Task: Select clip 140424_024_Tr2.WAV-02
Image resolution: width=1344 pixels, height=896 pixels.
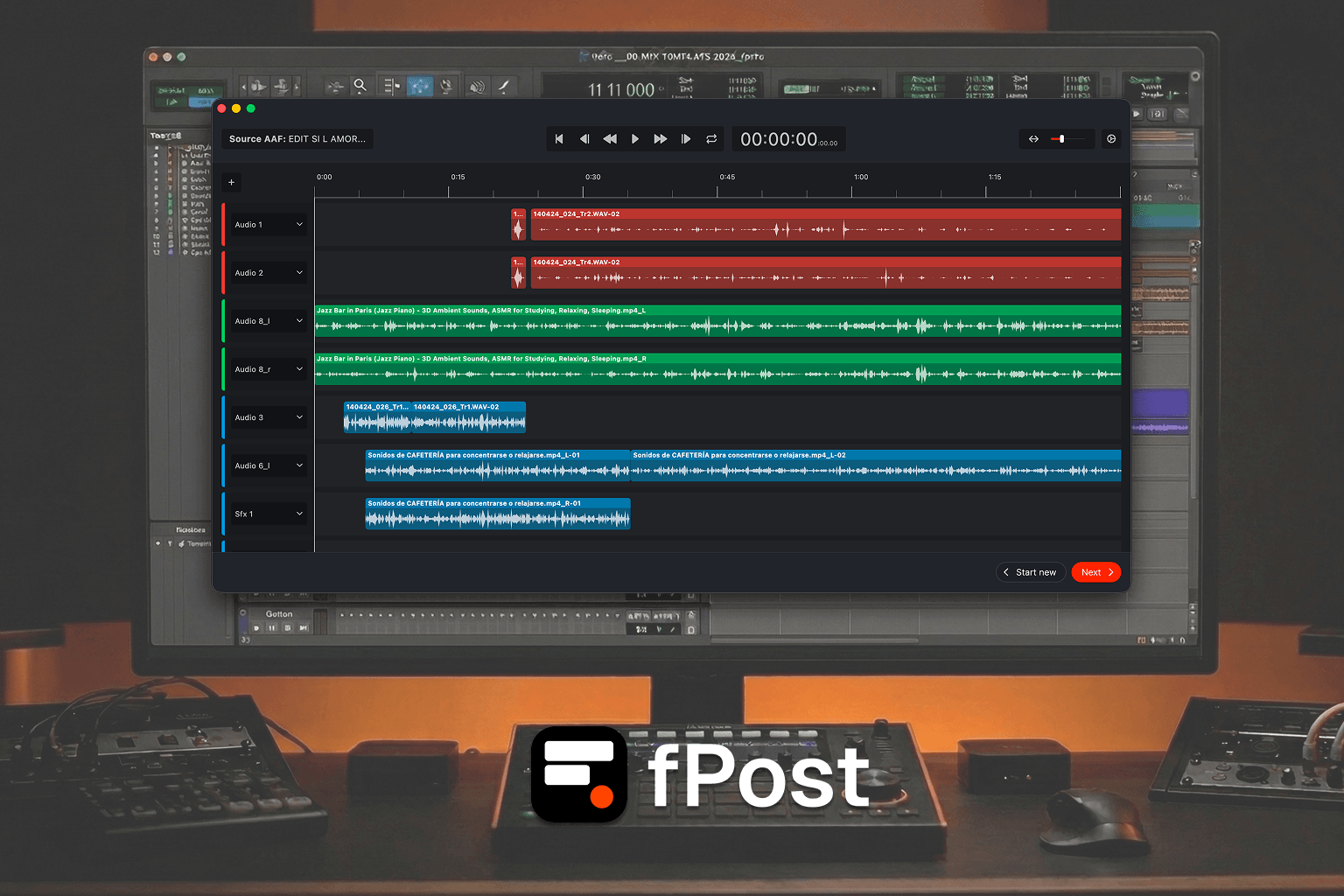Action: 826,225
